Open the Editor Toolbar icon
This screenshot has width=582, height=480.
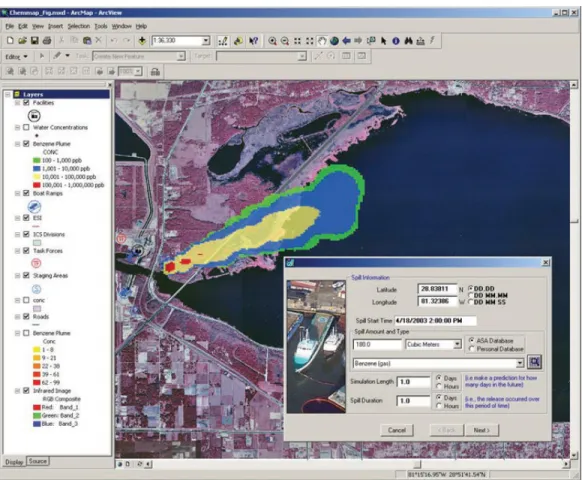[223, 41]
